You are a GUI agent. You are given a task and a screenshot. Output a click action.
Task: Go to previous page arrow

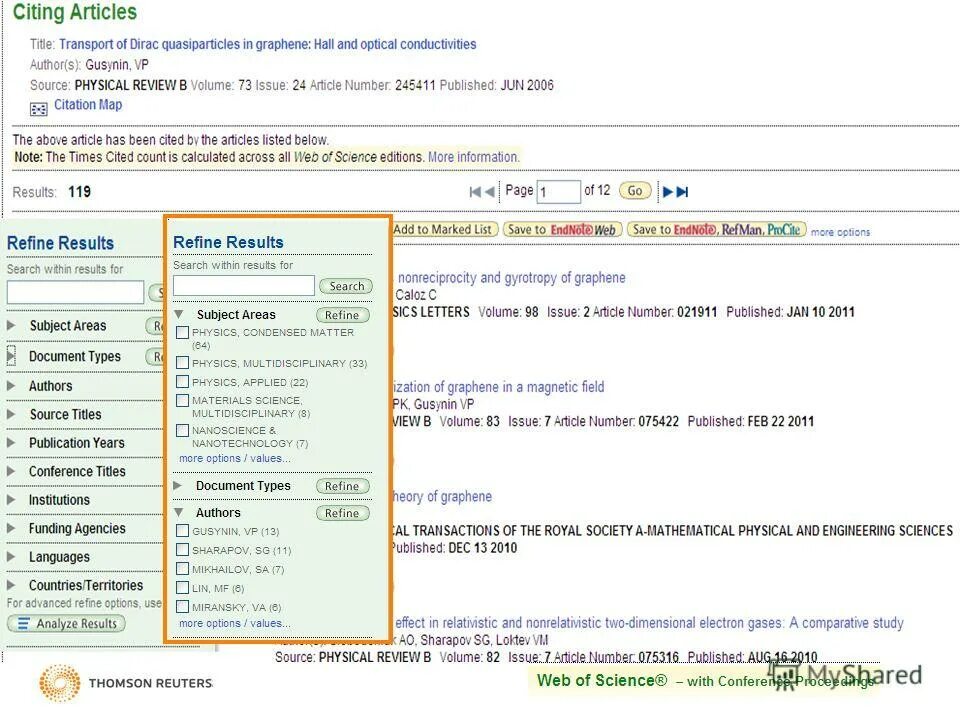point(489,192)
